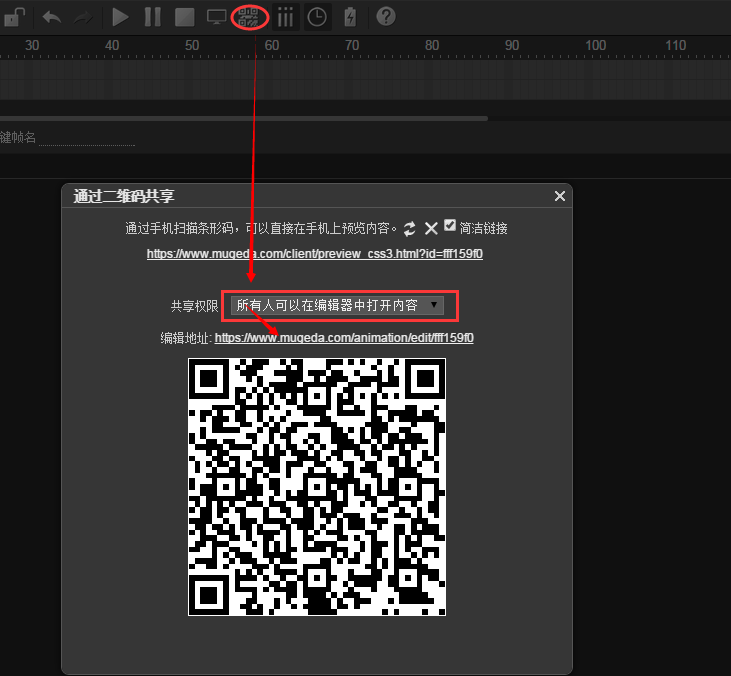The image size is (731, 676).
Task: Open help with the question mark icon
Action: coord(386,17)
